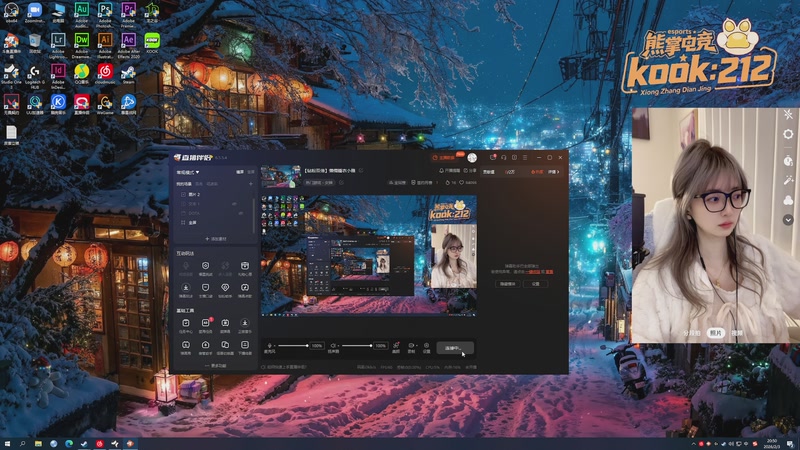The image size is (800, 450).
Task: Select the first image source in list
Action: point(214,194)
